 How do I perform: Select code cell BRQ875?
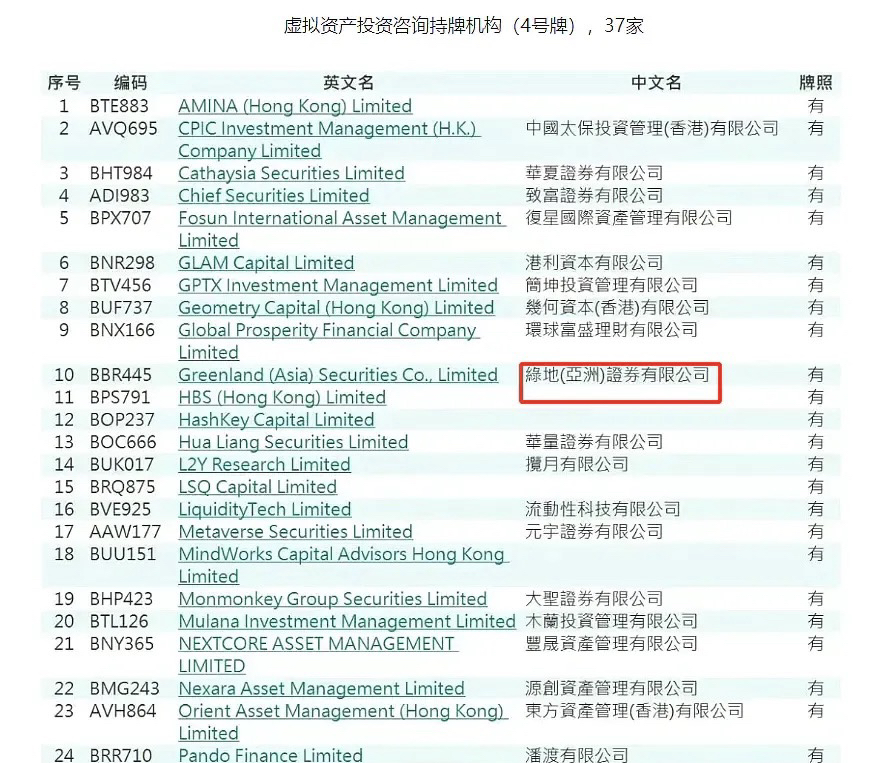122,487
